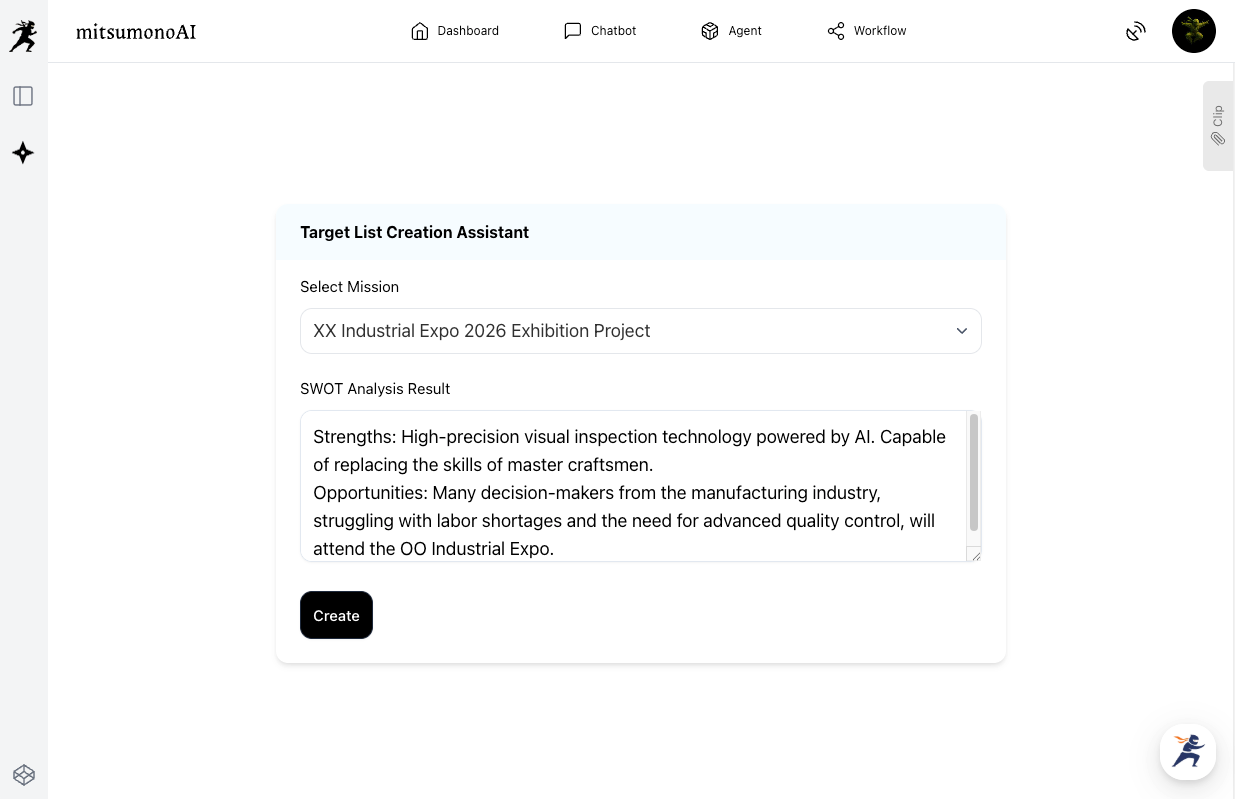Click the Target List Creation Assistant heading
Viewport: 1235px width, 799px height.
(414, 232)
